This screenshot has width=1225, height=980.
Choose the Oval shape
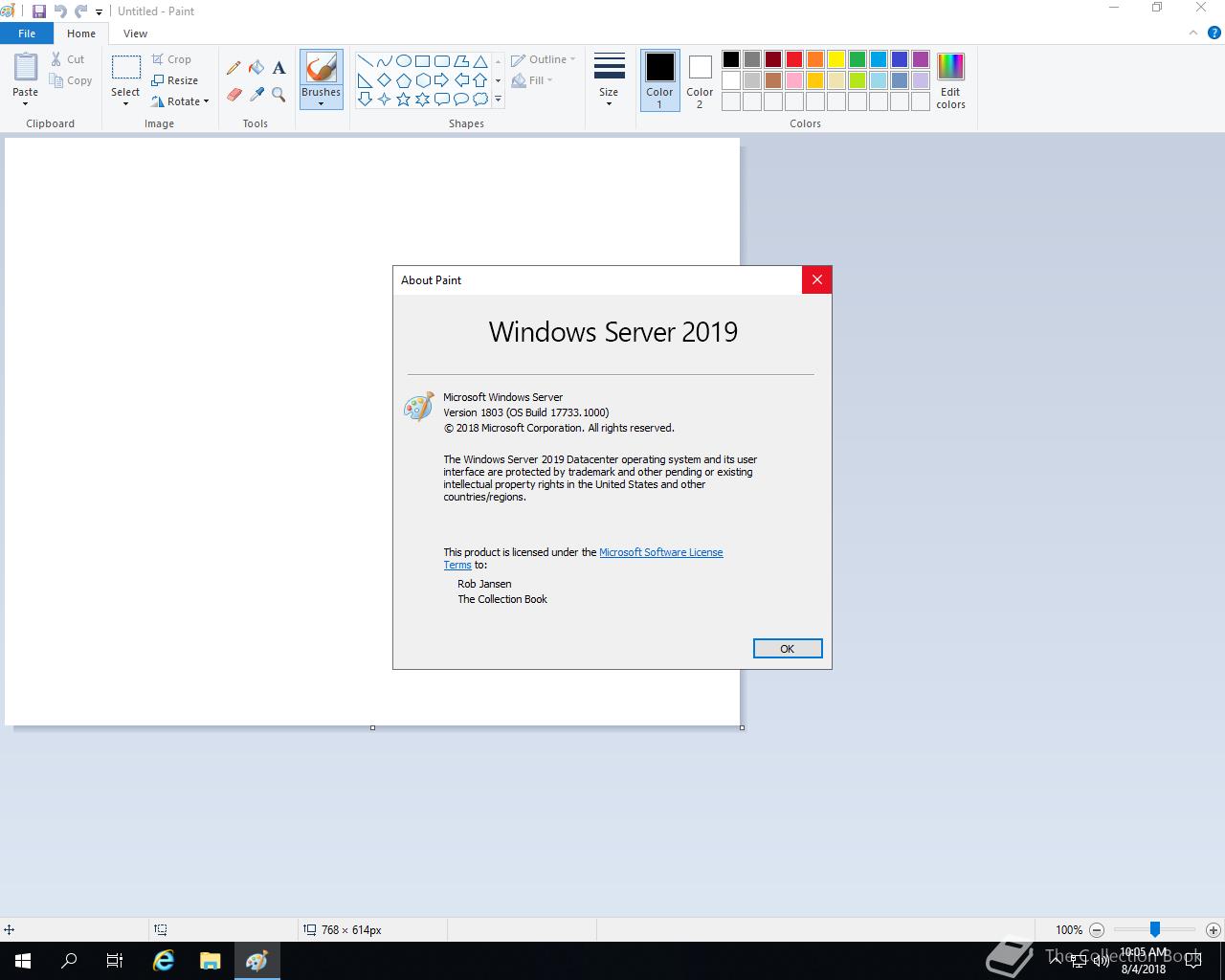(403, 61)
